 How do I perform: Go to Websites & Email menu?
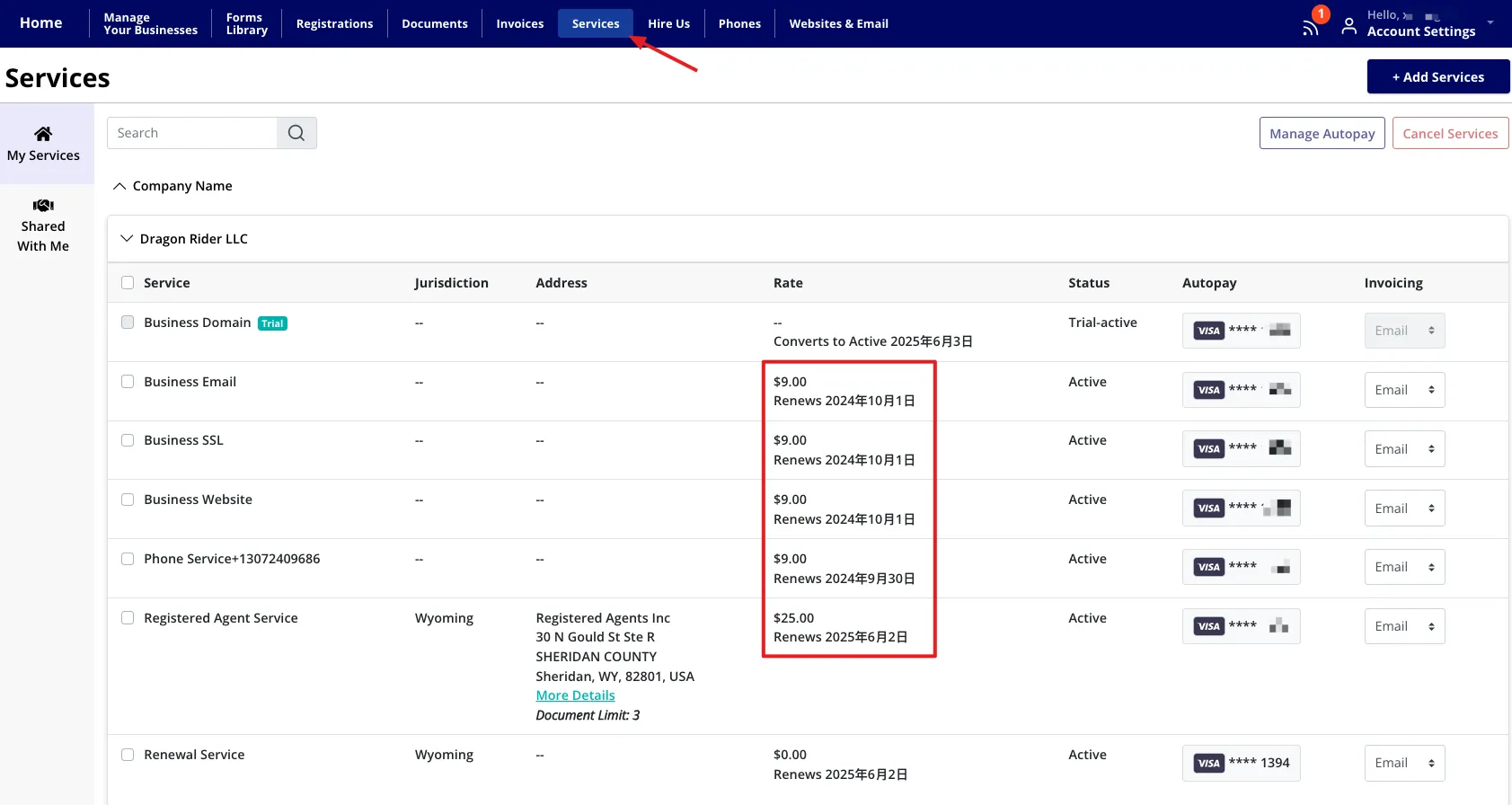pyautogui.click(x=838, y=23)
